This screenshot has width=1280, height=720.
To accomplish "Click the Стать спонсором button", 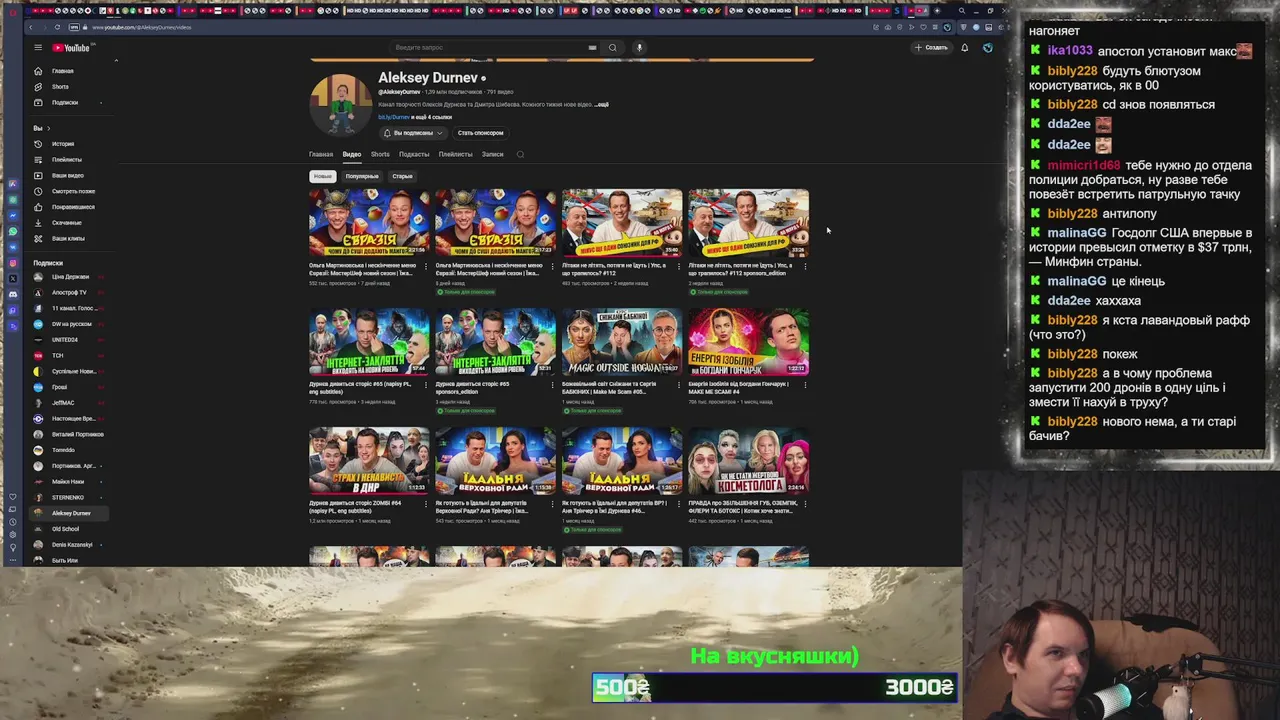I will 480,133.
